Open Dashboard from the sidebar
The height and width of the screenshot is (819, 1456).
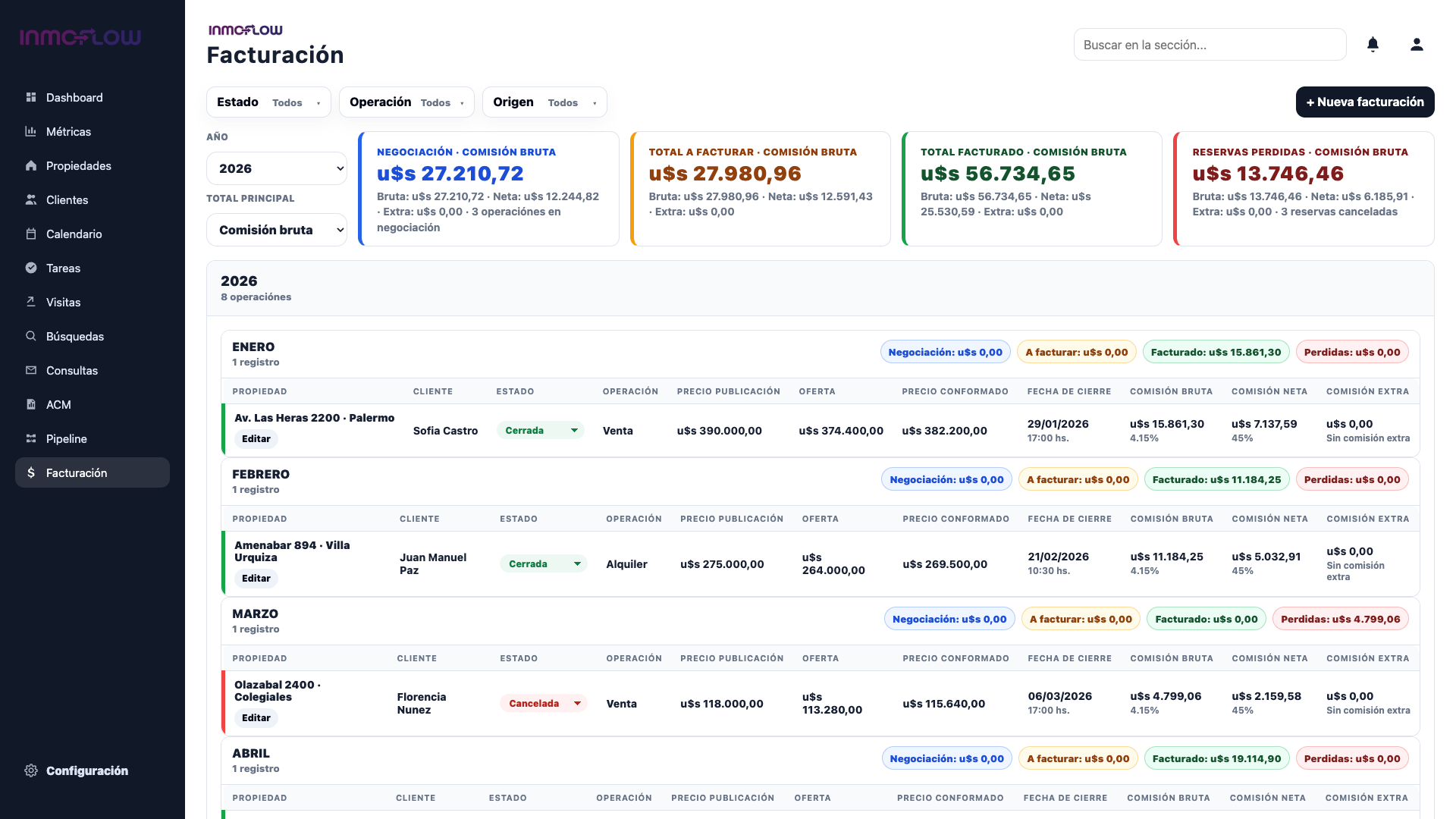click(x=93, y=97)
